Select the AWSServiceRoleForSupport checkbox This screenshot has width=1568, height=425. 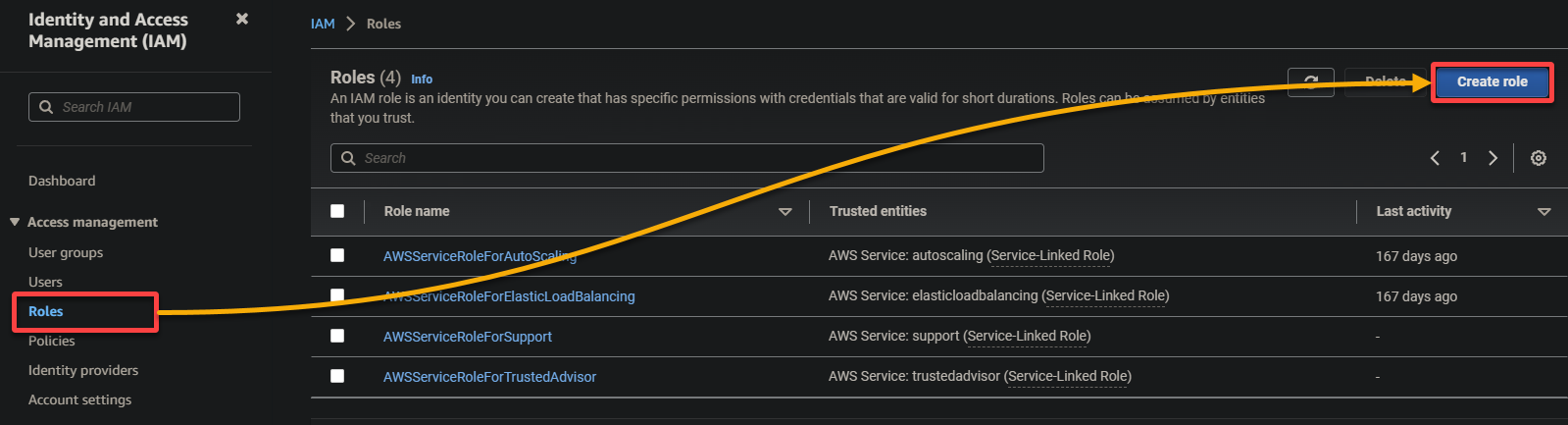pyautogui.click(x=337, y=336)
